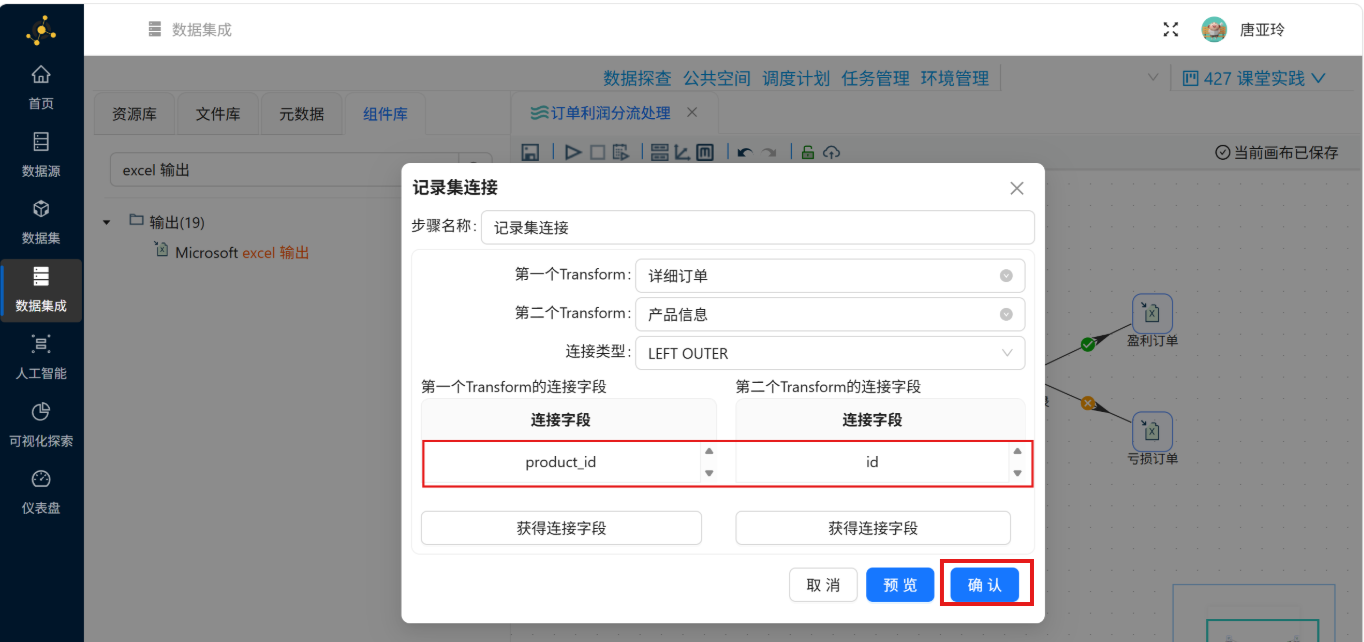Open the 连接类型 LEFT OUTER dropdown
Image resolution: width=1364 pixels, height=642 pixels.
coord(830,353)
